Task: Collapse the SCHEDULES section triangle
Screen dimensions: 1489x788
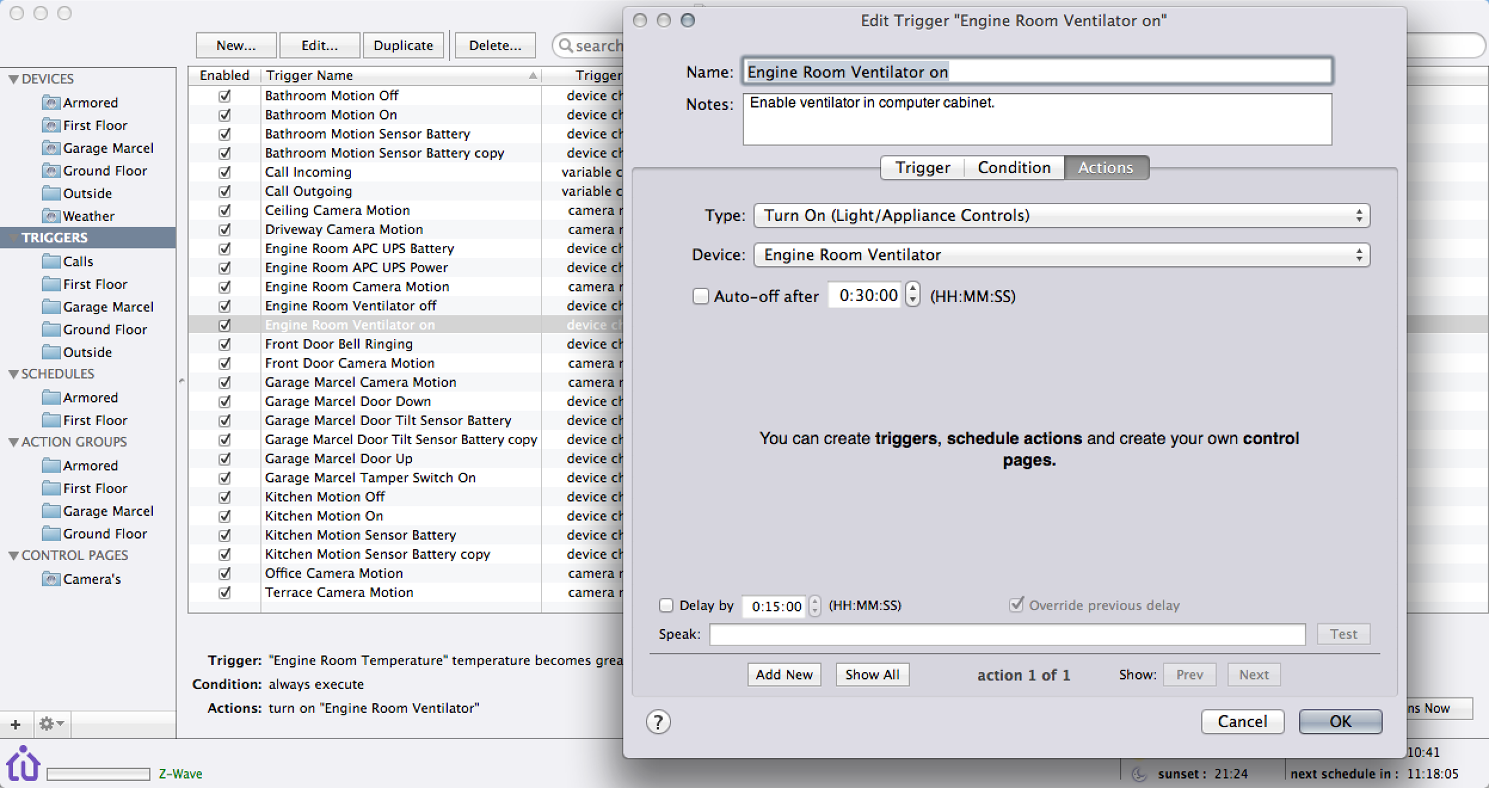Action: point(14,374)
